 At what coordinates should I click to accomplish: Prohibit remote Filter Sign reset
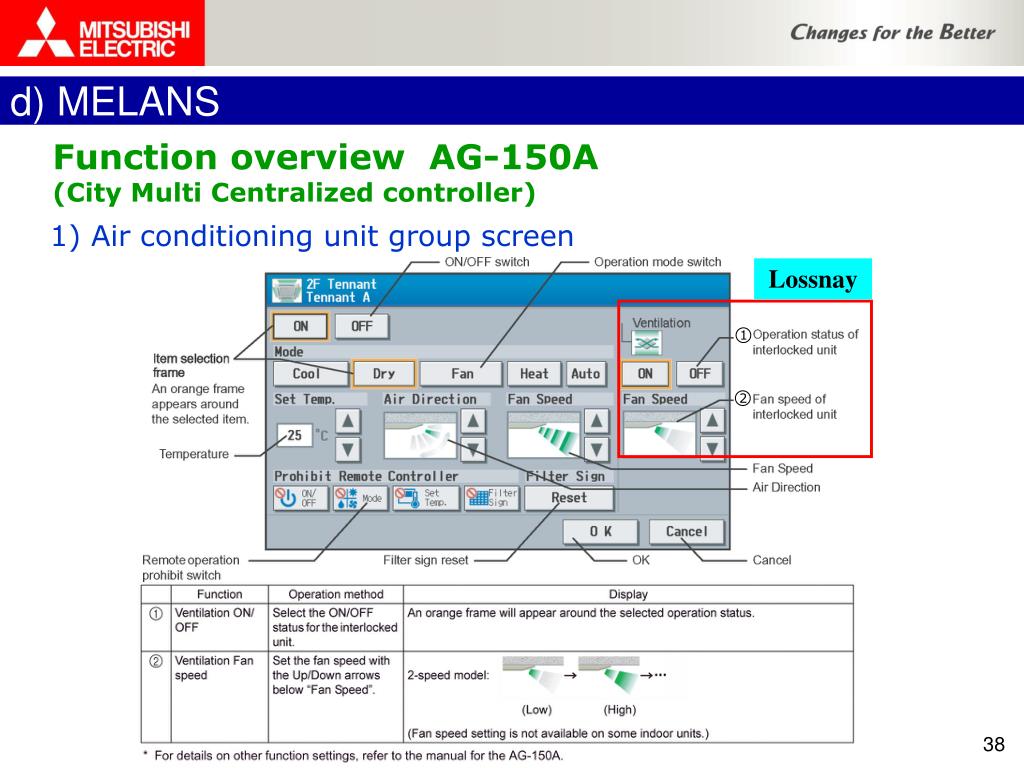492,498
